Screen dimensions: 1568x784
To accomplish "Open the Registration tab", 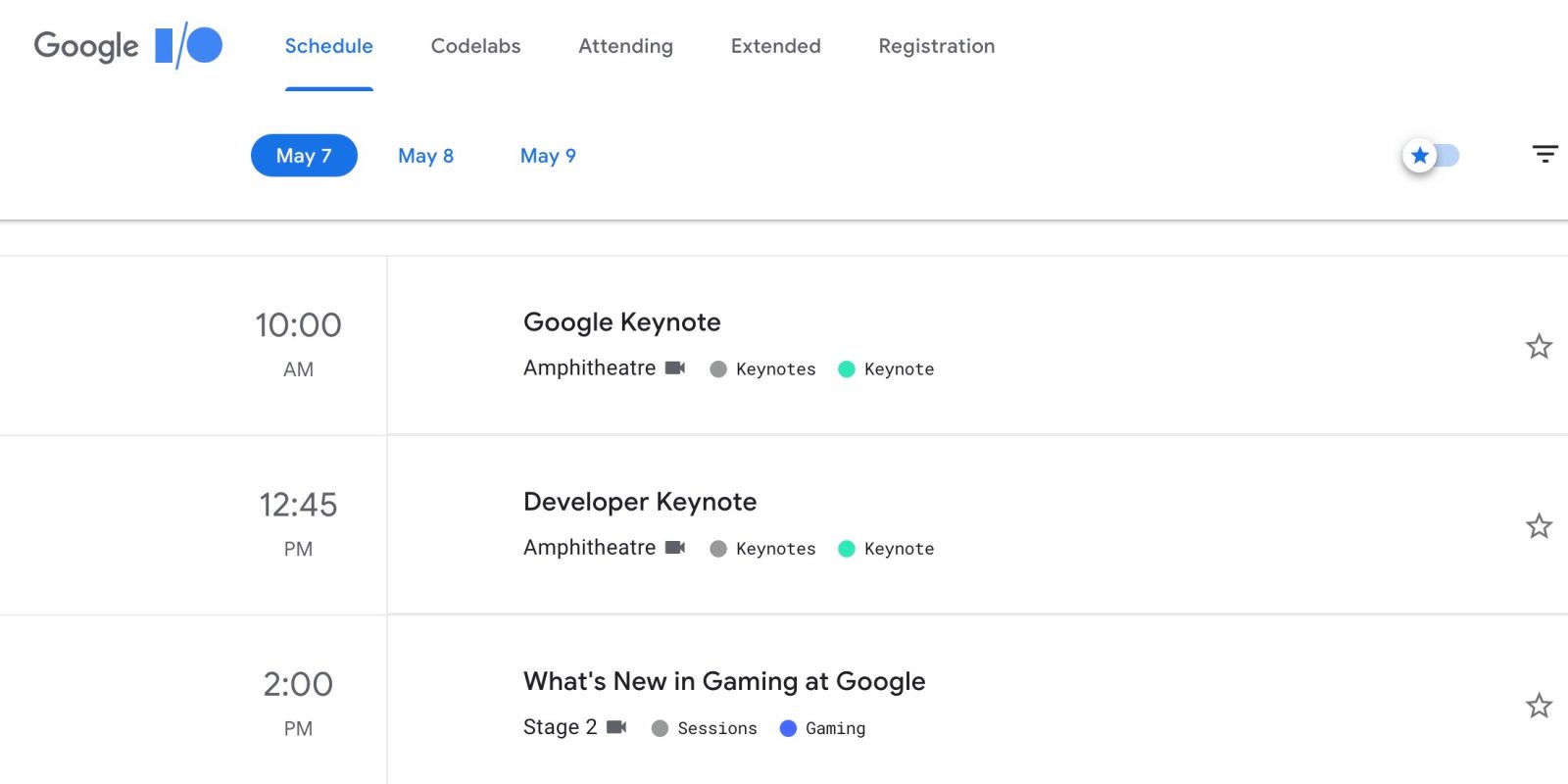I will (936, 46).
